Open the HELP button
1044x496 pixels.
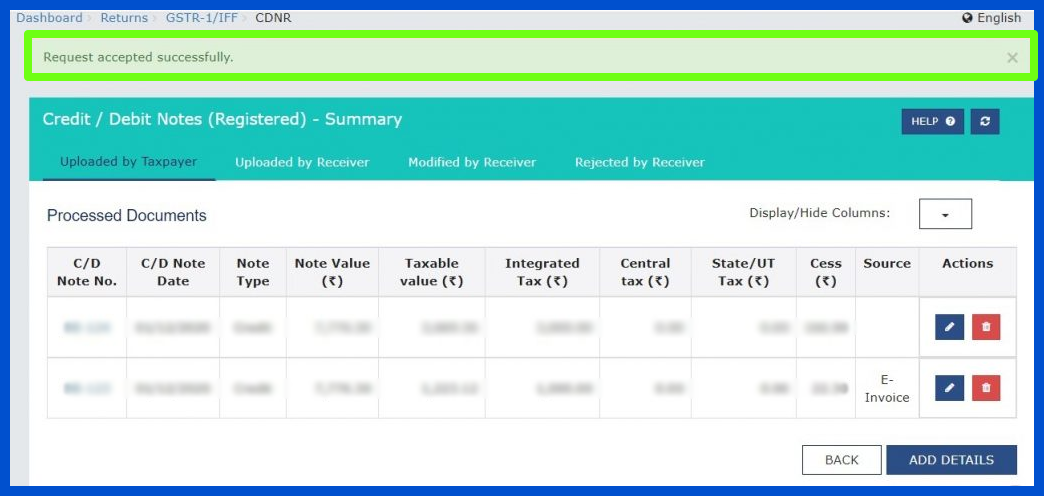(x=933, y=122)
